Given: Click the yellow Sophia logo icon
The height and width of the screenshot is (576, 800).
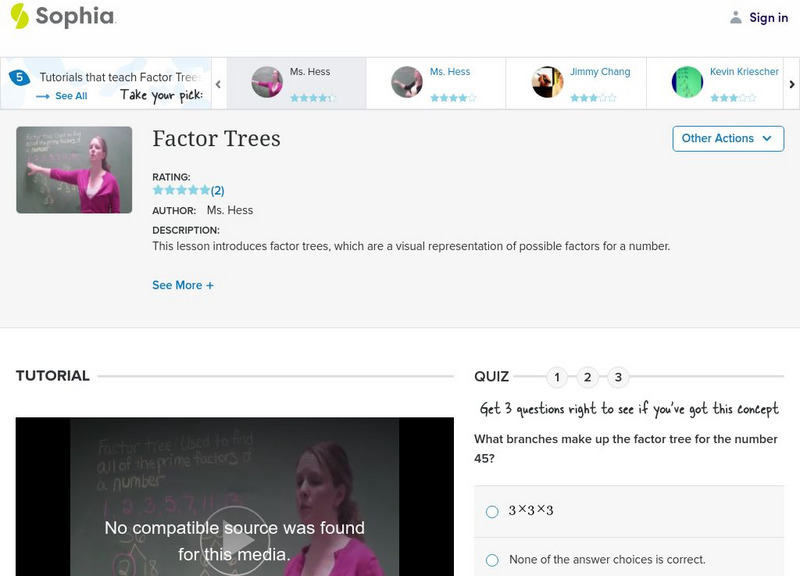Looking at the screenshot, I should point(18,17).
